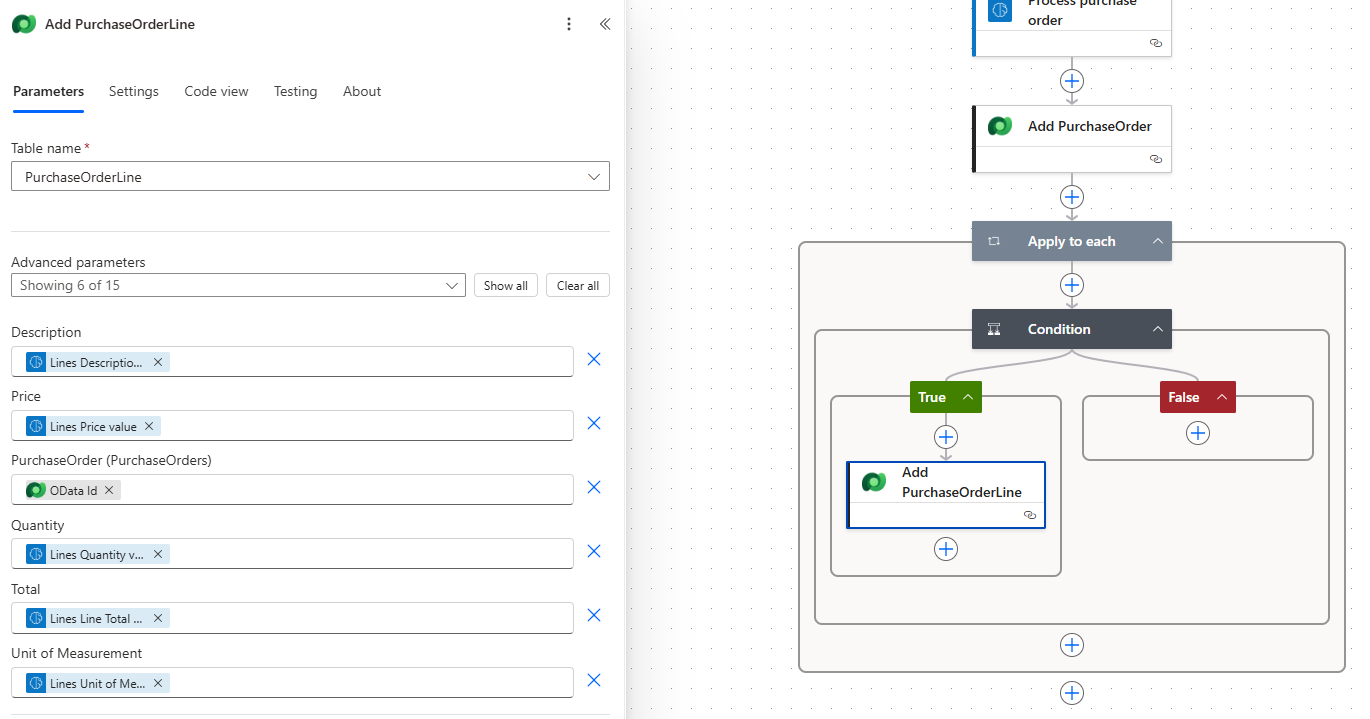Click the Show all button
Screen dimensions: 1370x719
pos(505,285)
